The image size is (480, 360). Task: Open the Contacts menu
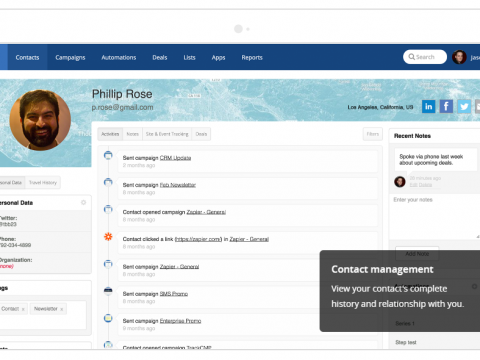point(27,57)
